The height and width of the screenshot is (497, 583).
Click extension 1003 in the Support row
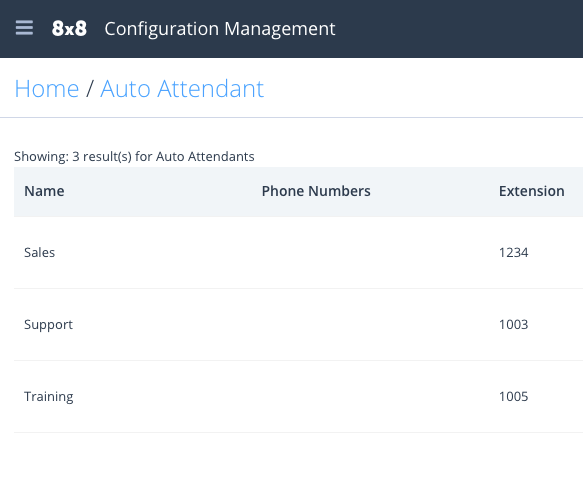point(513,325)
